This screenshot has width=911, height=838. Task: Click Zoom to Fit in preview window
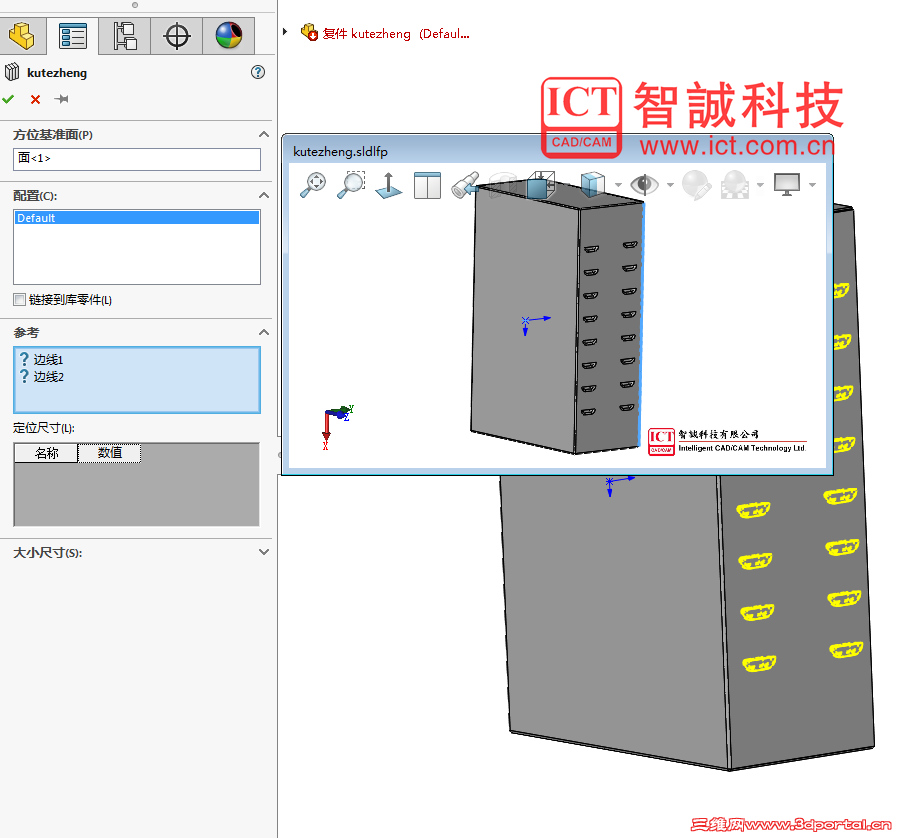point(313,185)
